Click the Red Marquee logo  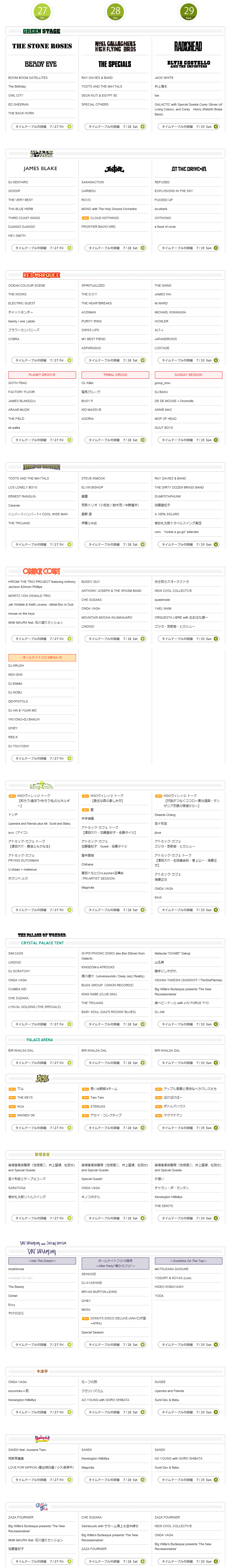pyautogui.click(x=41, y=275)
